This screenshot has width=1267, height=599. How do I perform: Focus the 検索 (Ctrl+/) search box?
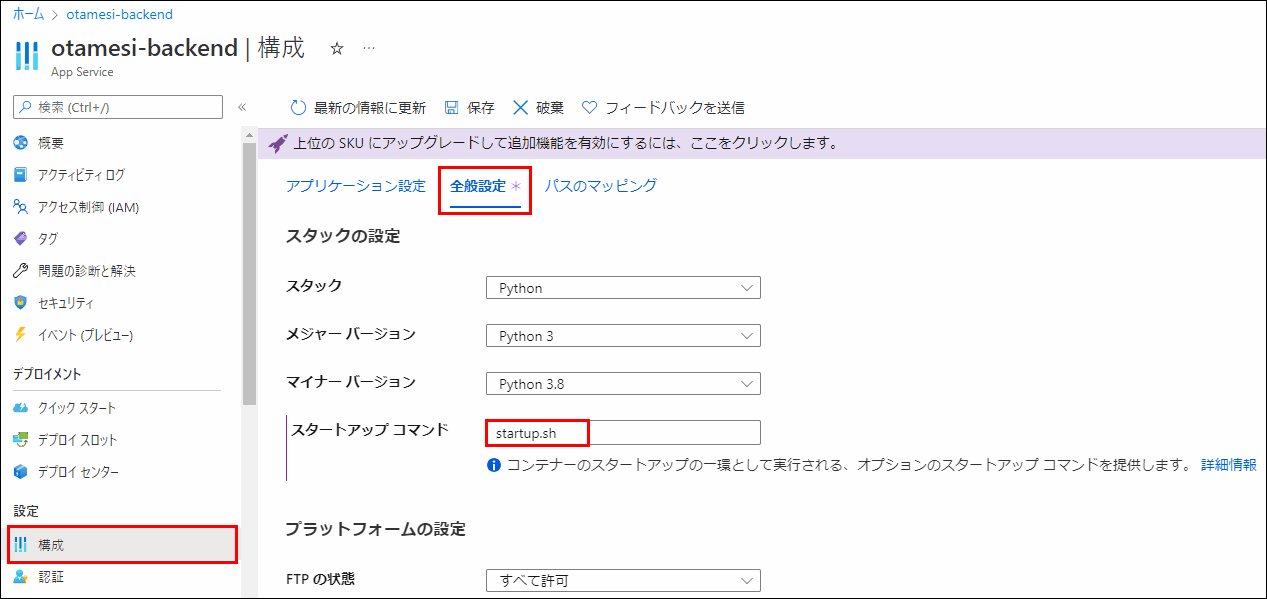[118, 107]
